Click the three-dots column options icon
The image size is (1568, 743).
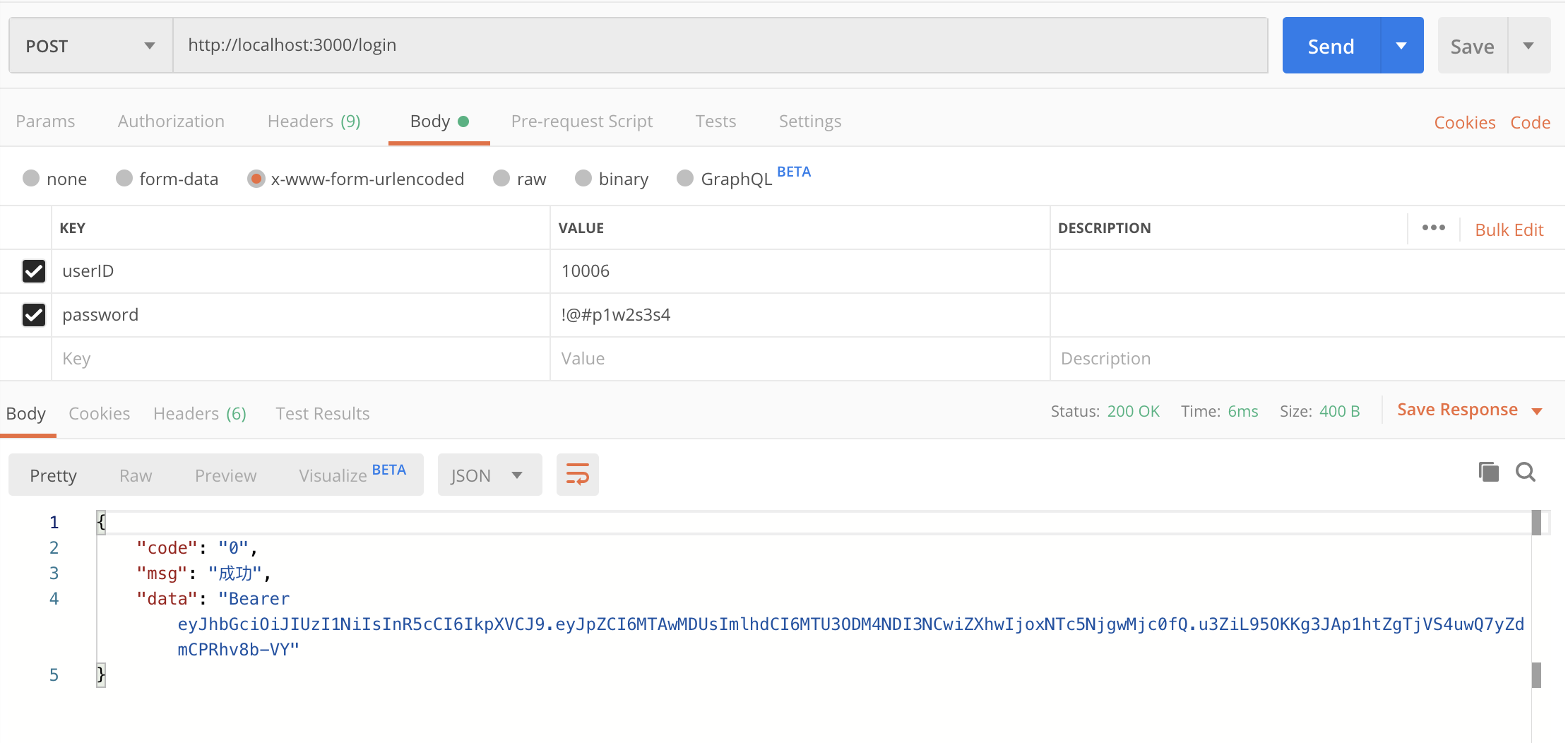(1433, 227)
